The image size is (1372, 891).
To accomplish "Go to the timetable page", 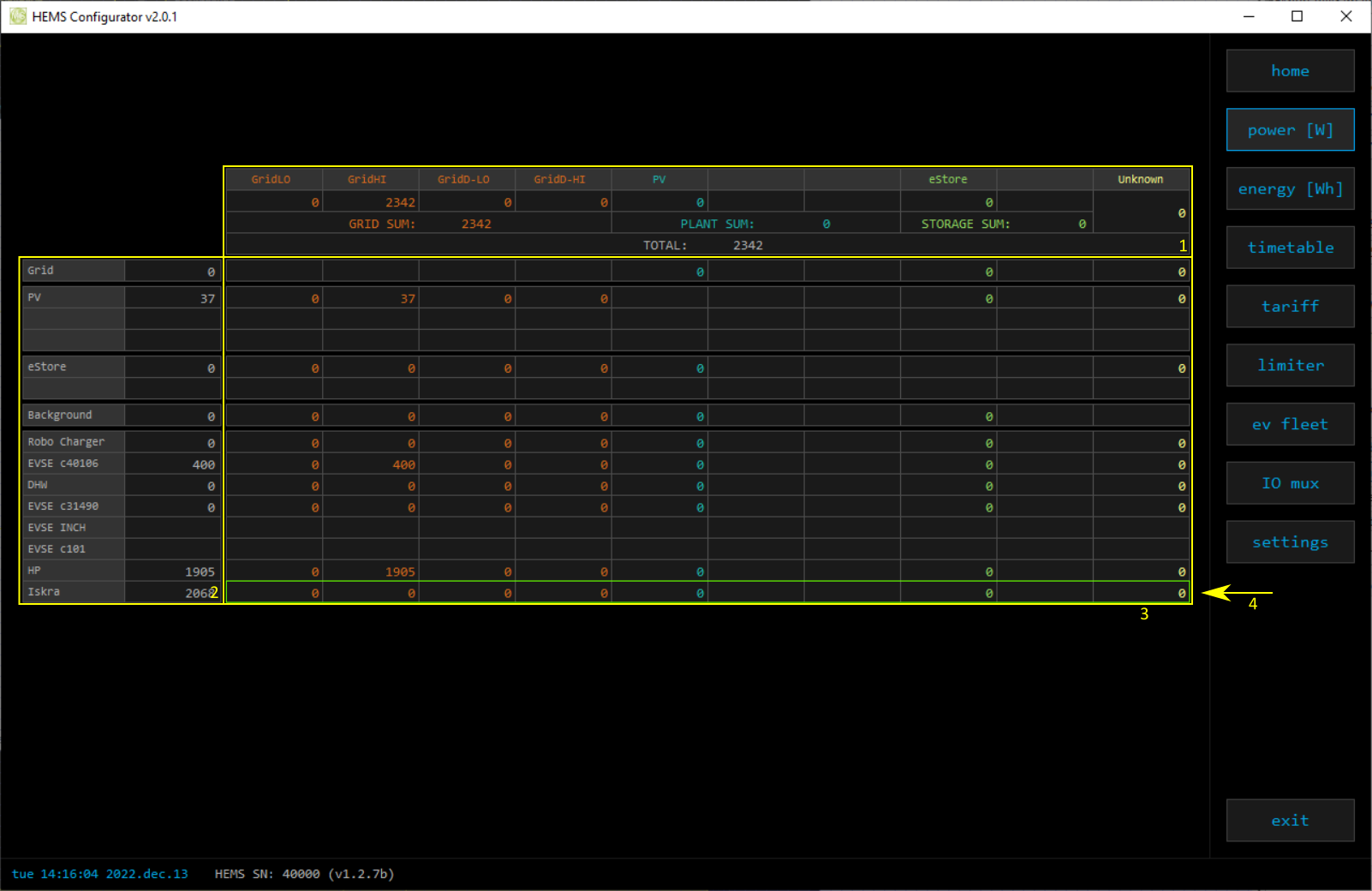I will point(1290,248).
